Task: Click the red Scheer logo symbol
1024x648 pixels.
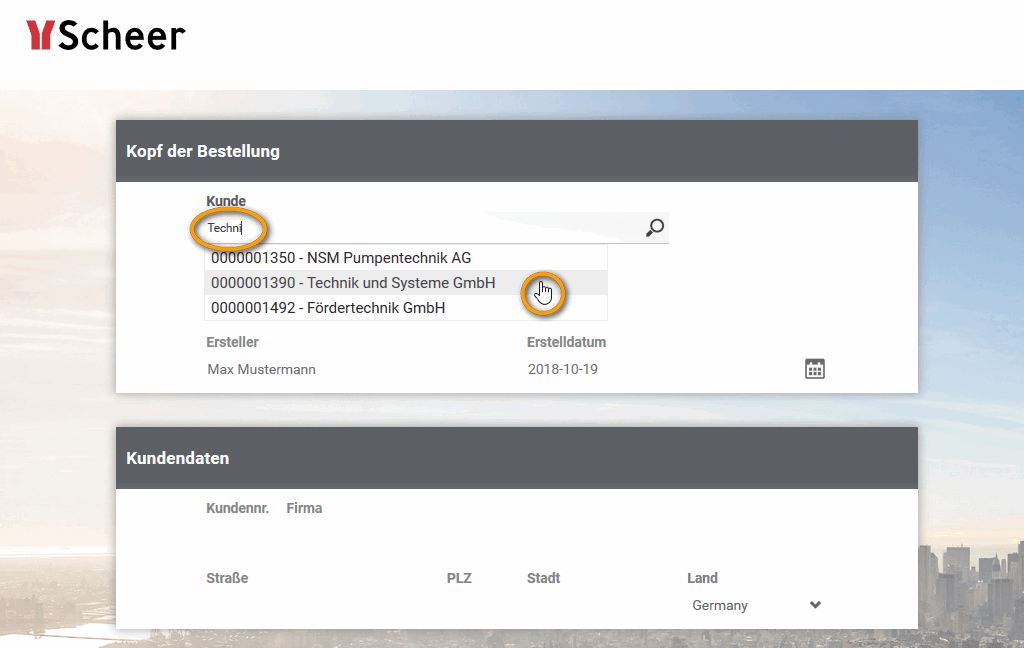Action: point(40,36)
